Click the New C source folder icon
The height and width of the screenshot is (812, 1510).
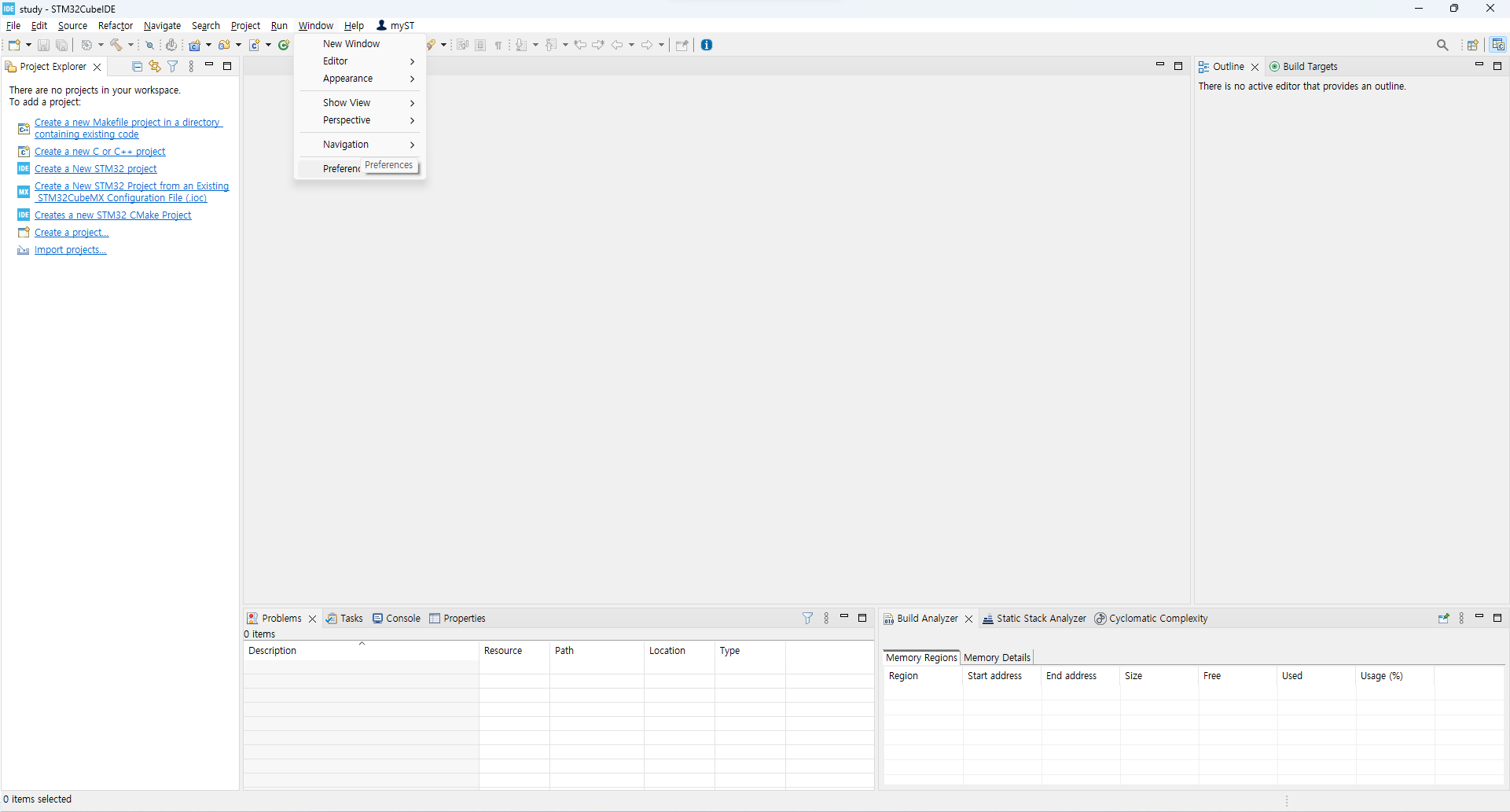click(224, 45)
